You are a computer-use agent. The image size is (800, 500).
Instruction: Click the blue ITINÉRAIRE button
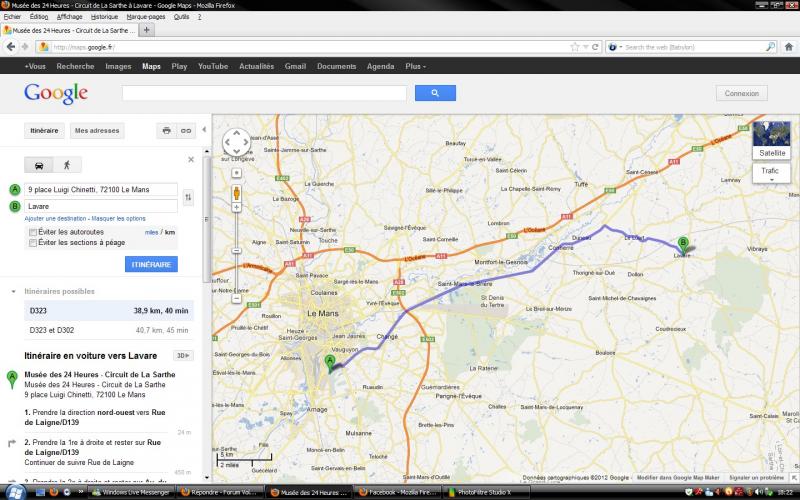pyautogui.click(x=151, y=264)
